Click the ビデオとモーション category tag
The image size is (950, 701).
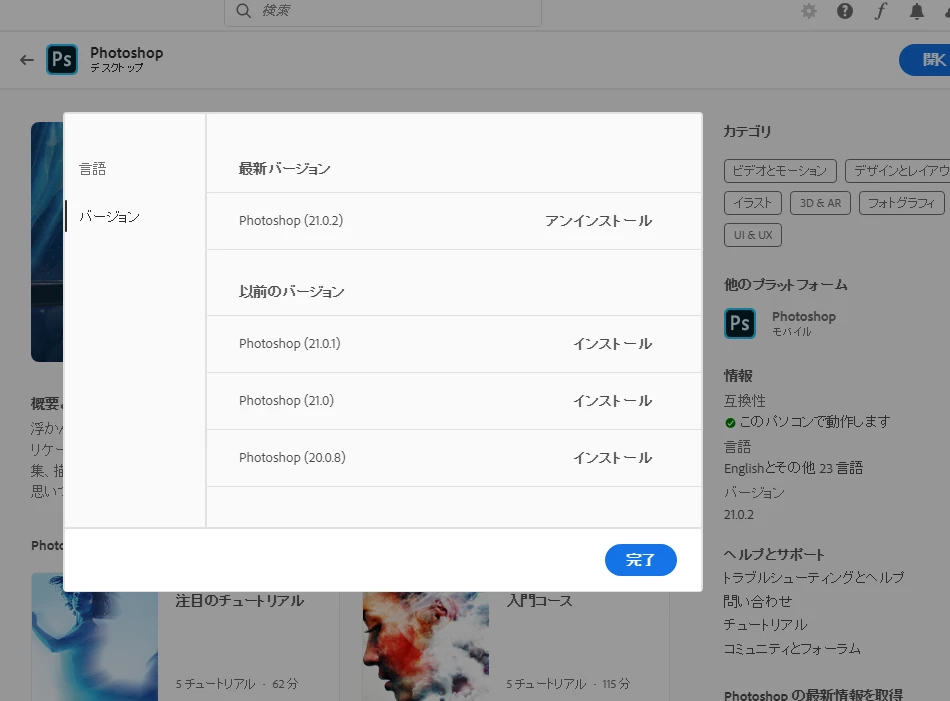(780, 171)
